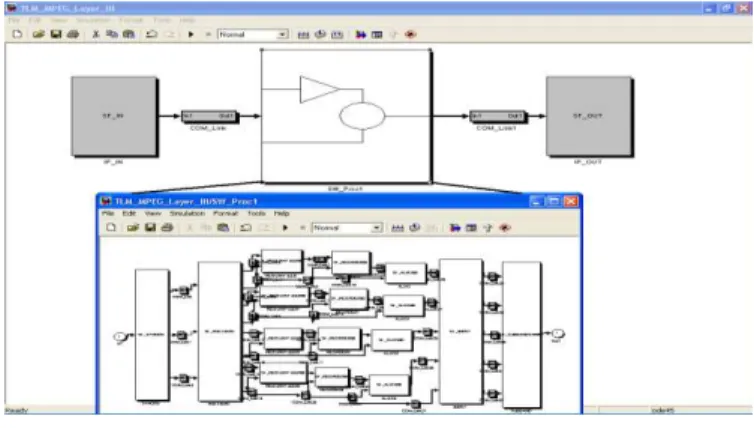Open Edit menu in SW_Proc1 window
754x428 pixels.
pos(129,213)
